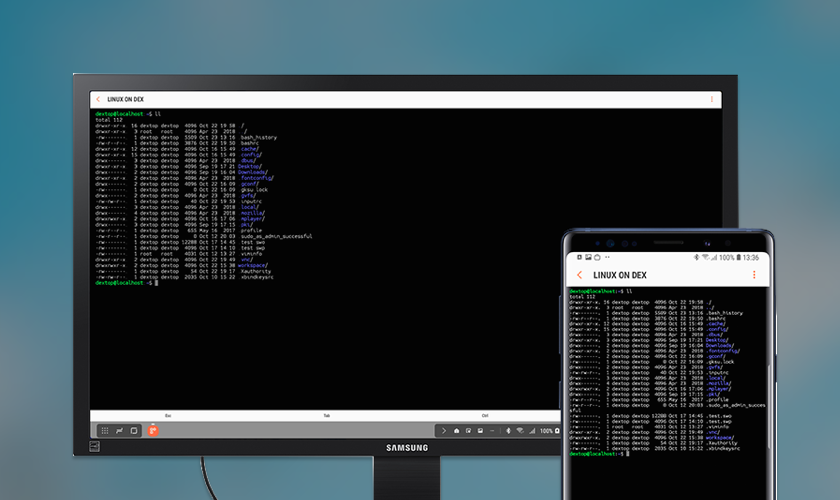Viewport: 840px width, 500px height.
Task: Click .Xauthority in the monitor terminal listing
Action: pos(256,271)
